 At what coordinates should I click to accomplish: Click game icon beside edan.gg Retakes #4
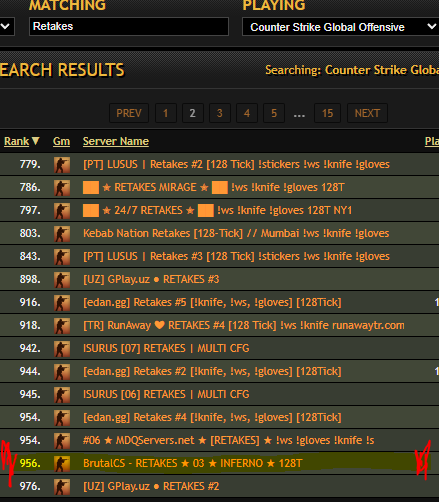(62, 418)
